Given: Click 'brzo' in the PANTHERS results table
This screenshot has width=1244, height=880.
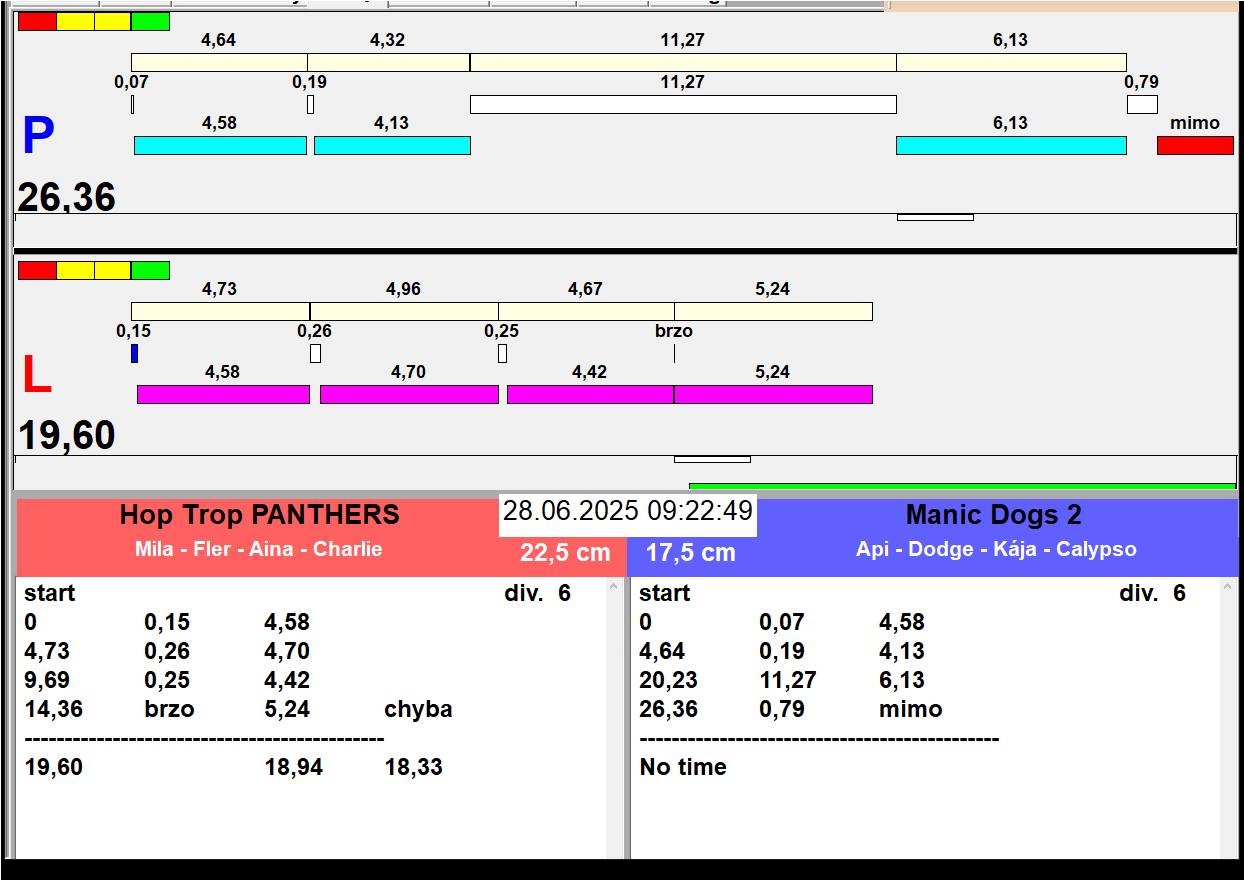Looking at the screenshot, I should 169,709.
